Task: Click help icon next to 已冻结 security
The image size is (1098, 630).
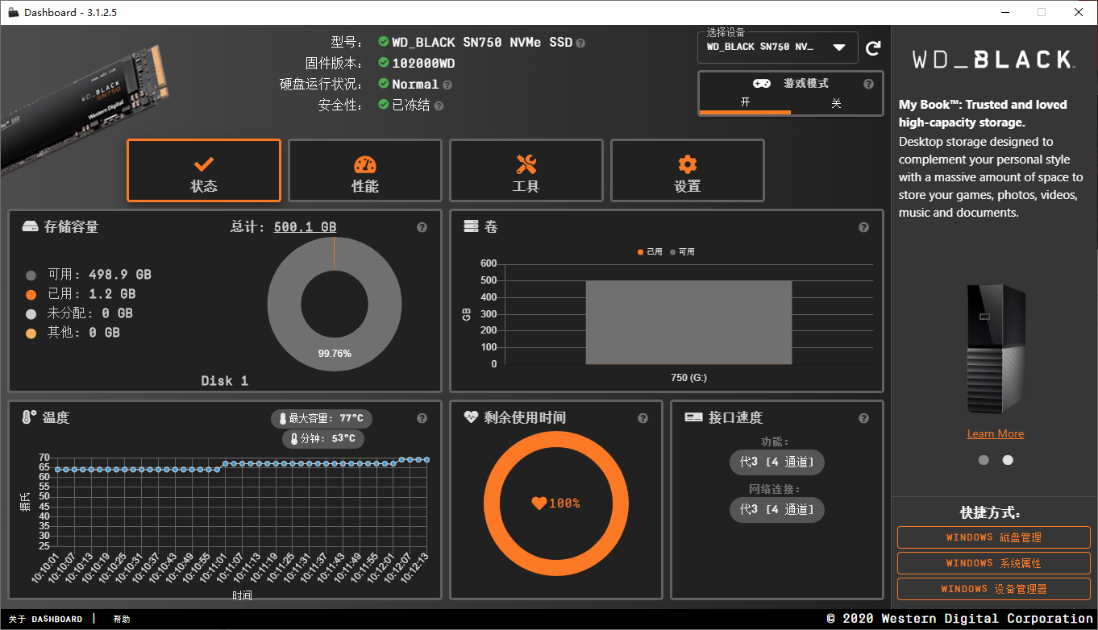Action: click(x=439, y=106)
